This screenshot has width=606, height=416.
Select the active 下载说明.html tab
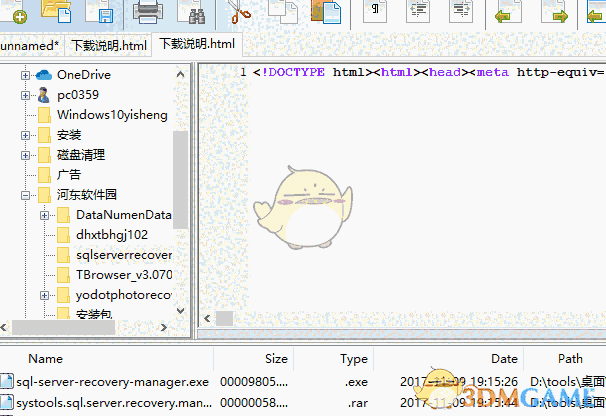[197, 44]
